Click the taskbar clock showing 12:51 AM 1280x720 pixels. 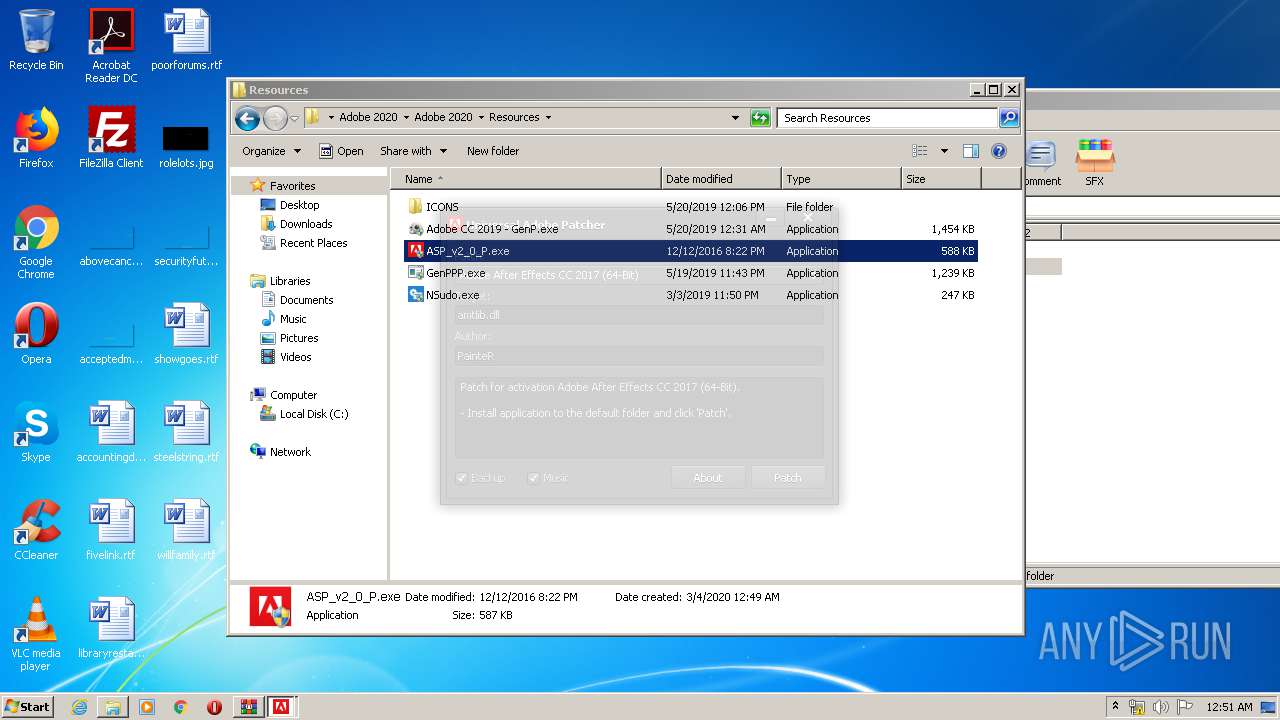(x=1229, y=707)
